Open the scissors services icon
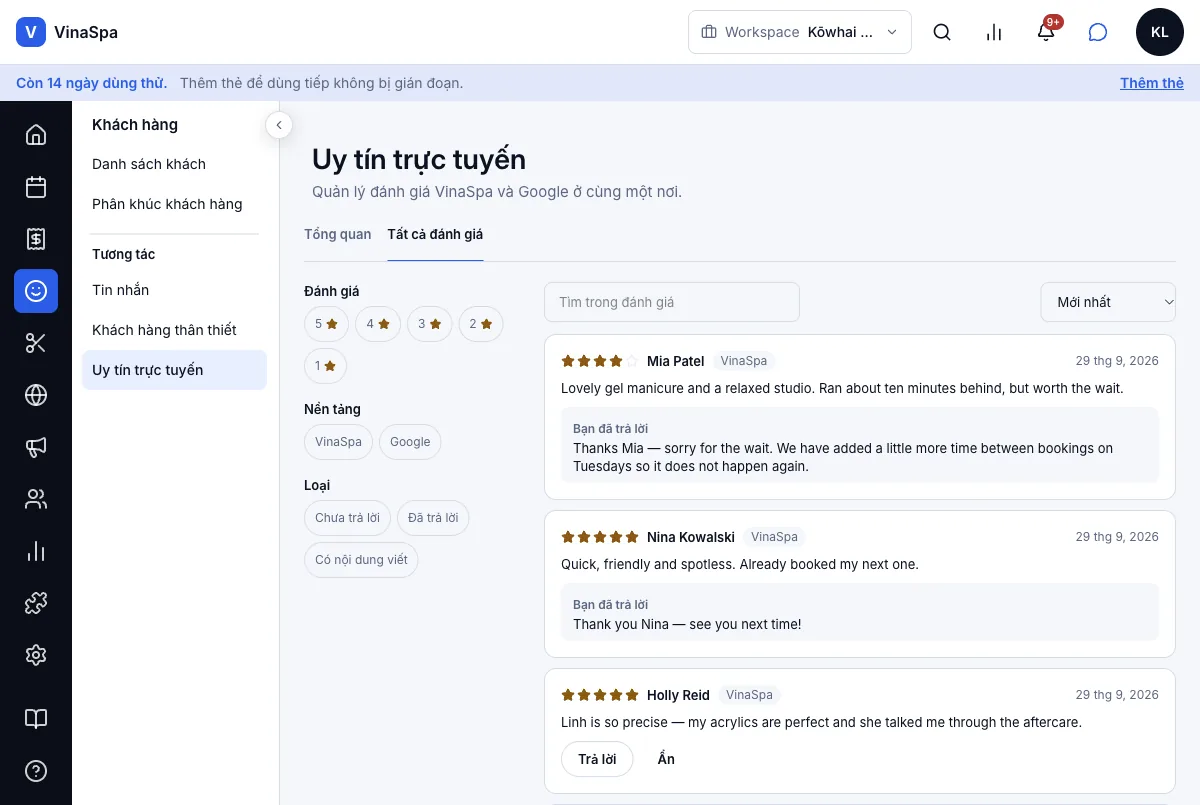1200x805 pixels. [x=36, y=343]
